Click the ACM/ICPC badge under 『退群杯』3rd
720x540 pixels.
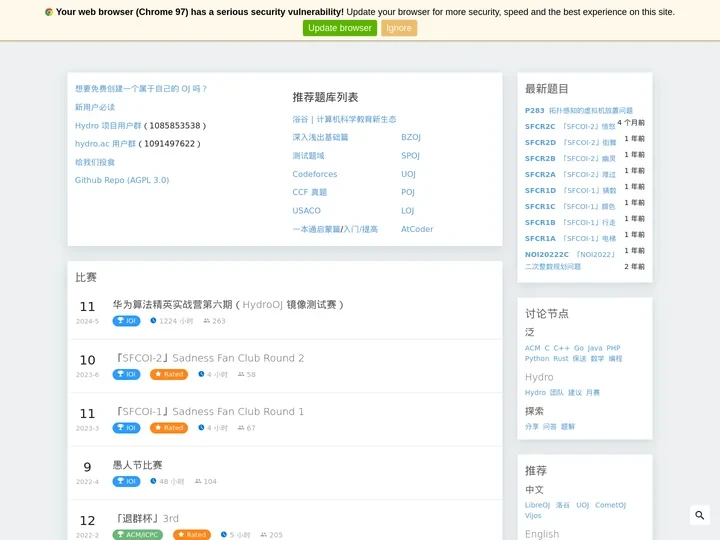click(x=137, y=535)
